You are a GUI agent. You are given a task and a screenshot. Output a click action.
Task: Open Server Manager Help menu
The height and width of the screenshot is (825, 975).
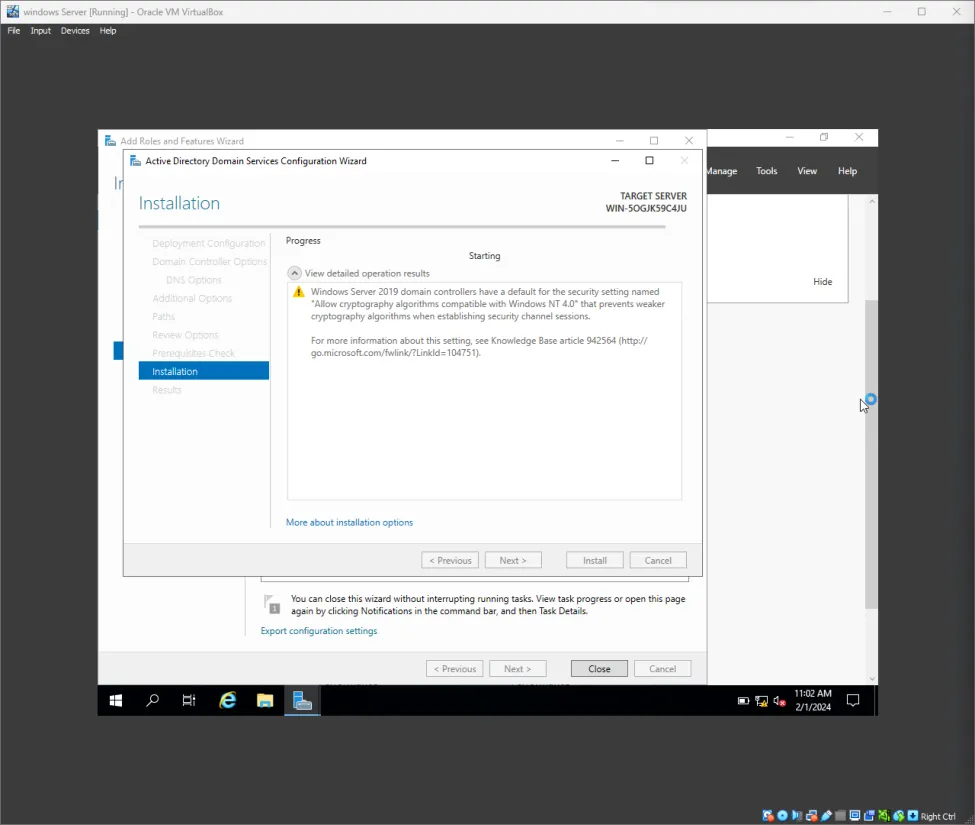click(847, 171)
